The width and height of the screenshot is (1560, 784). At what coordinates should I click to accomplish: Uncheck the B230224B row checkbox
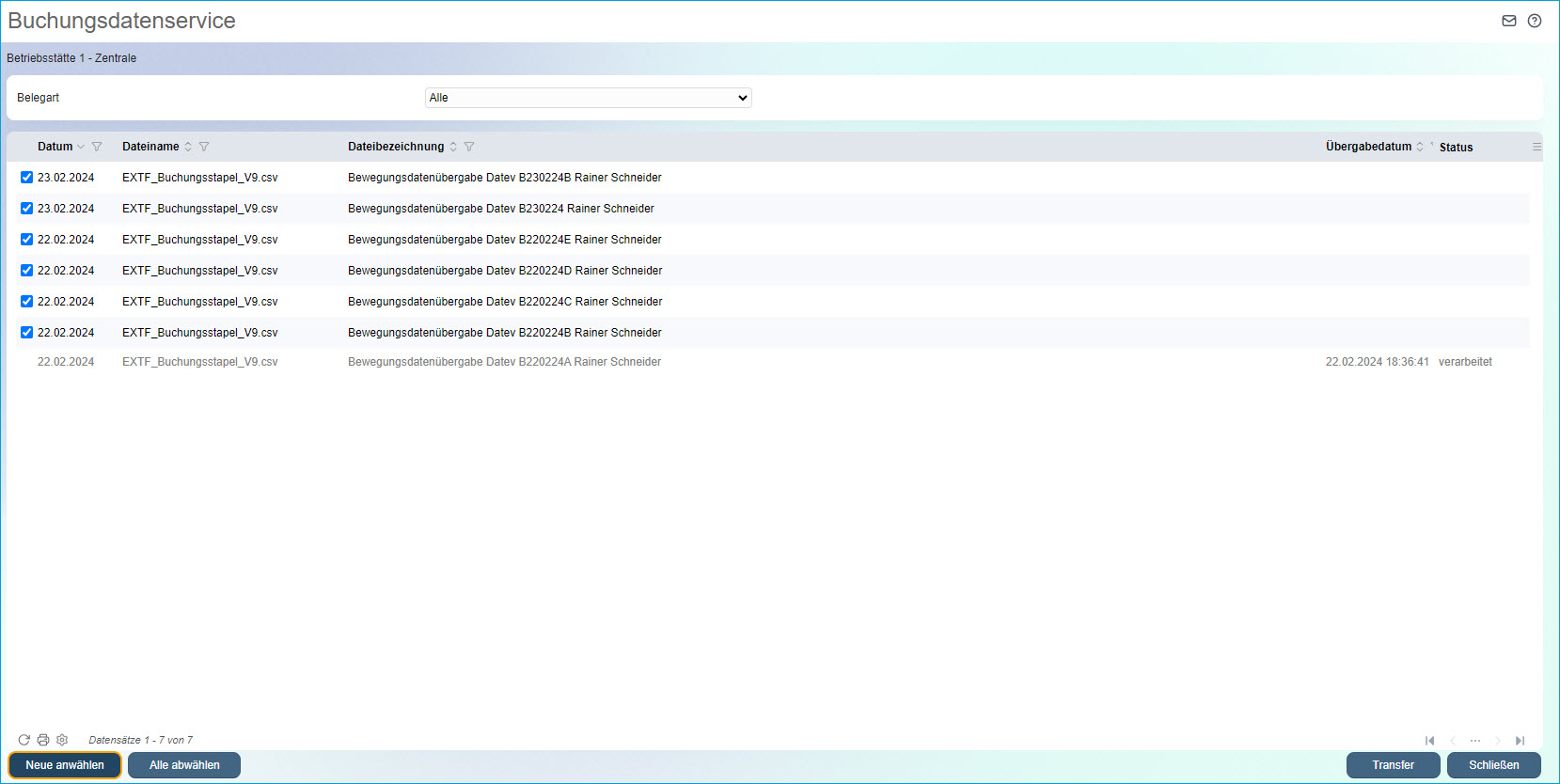coord(26,177)
